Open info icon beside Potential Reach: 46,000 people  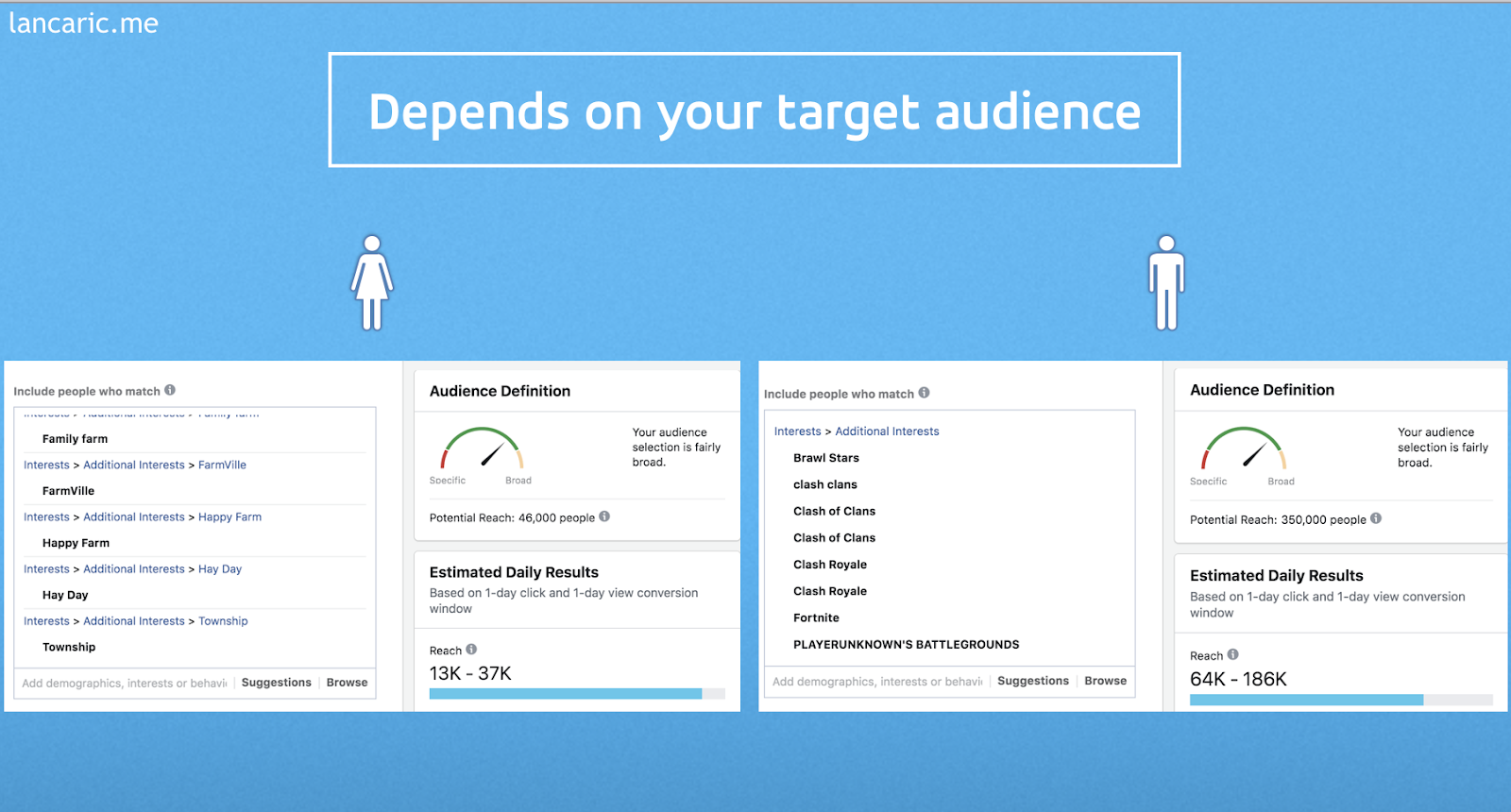pyautogui.click(x=604, y=516)
